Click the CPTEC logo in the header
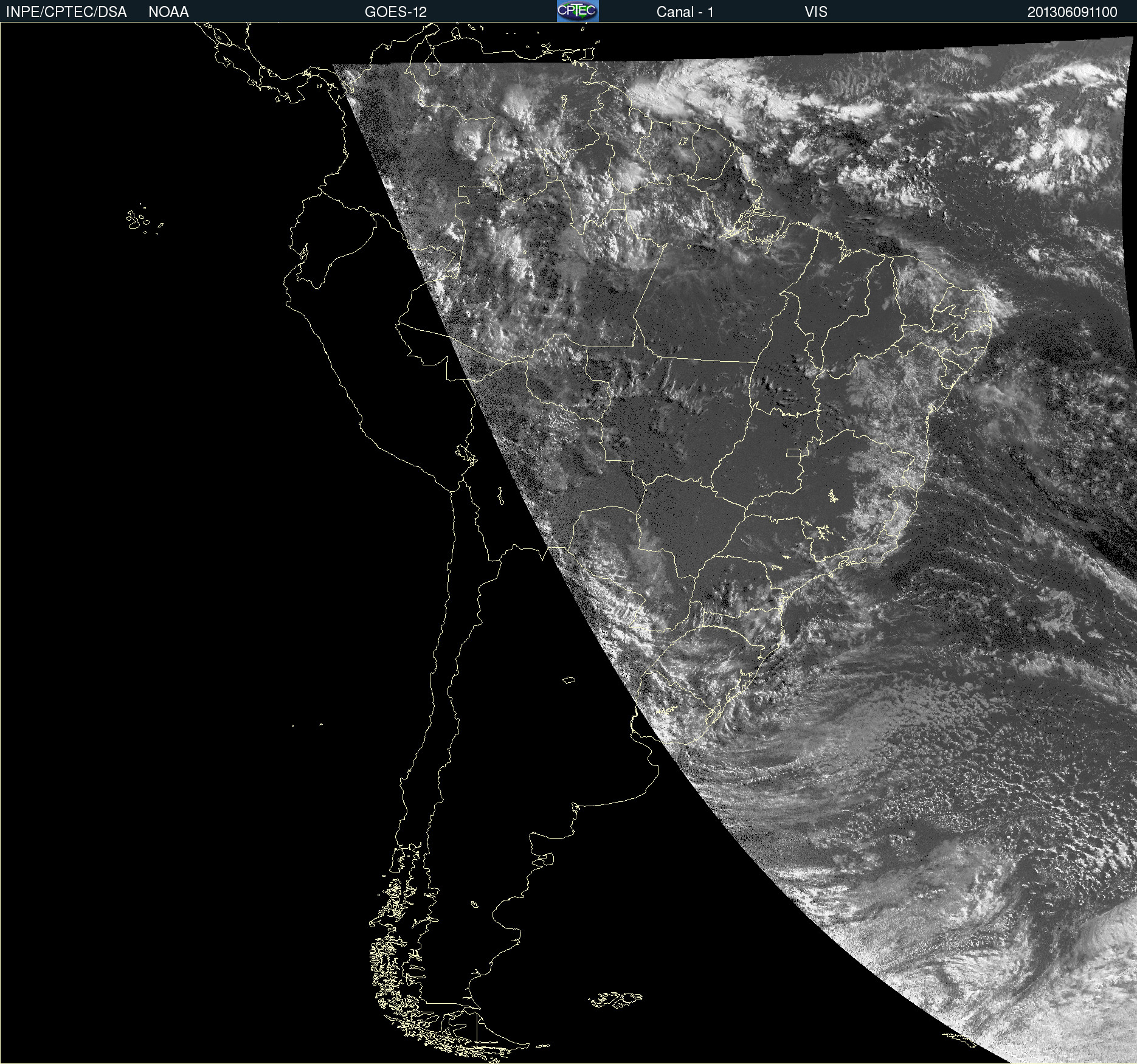Viewport: 1137px width, 1064px height. point(578,11)
